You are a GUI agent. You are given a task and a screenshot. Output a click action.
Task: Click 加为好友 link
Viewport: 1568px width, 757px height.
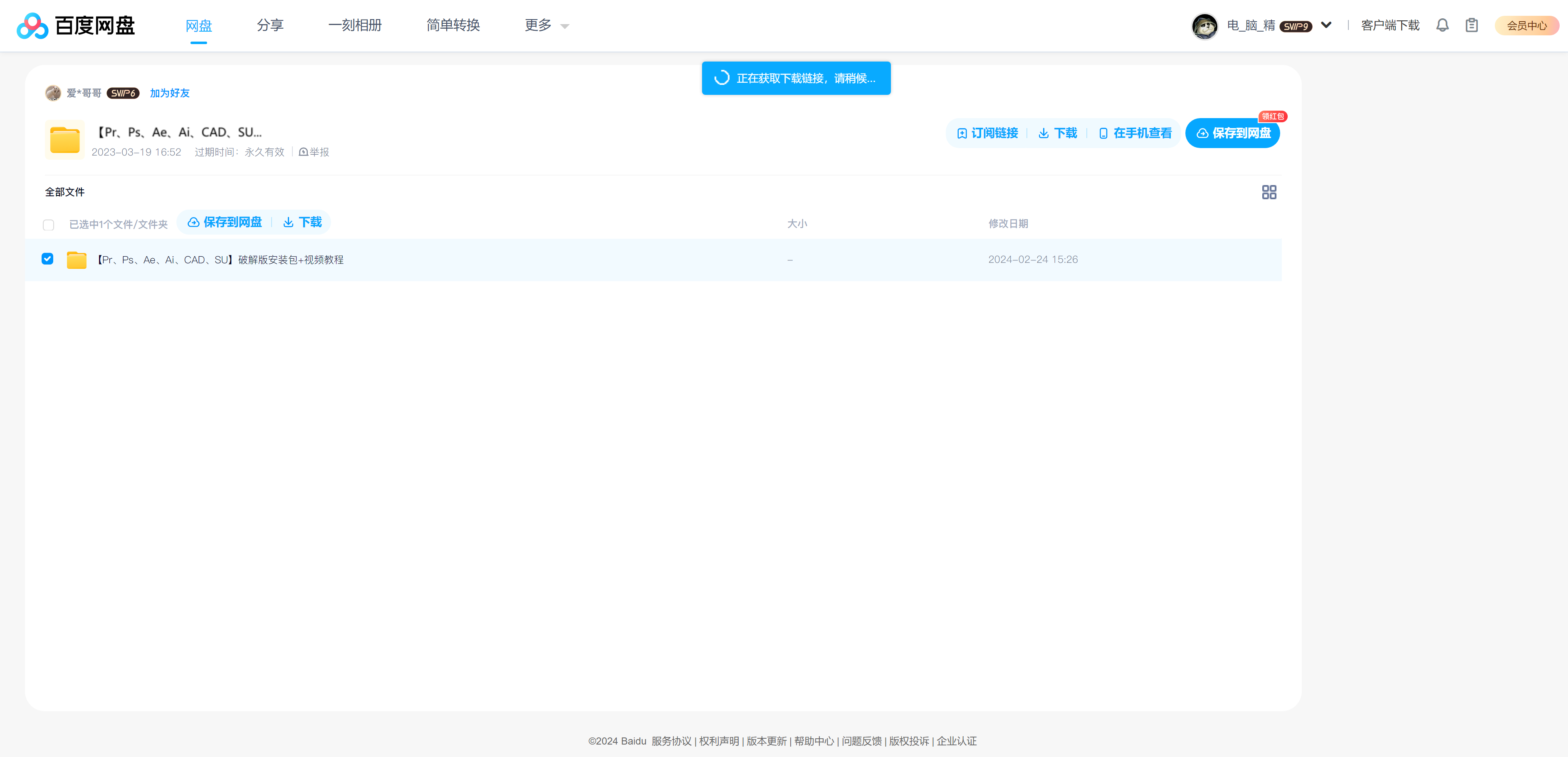pos(169,93)
